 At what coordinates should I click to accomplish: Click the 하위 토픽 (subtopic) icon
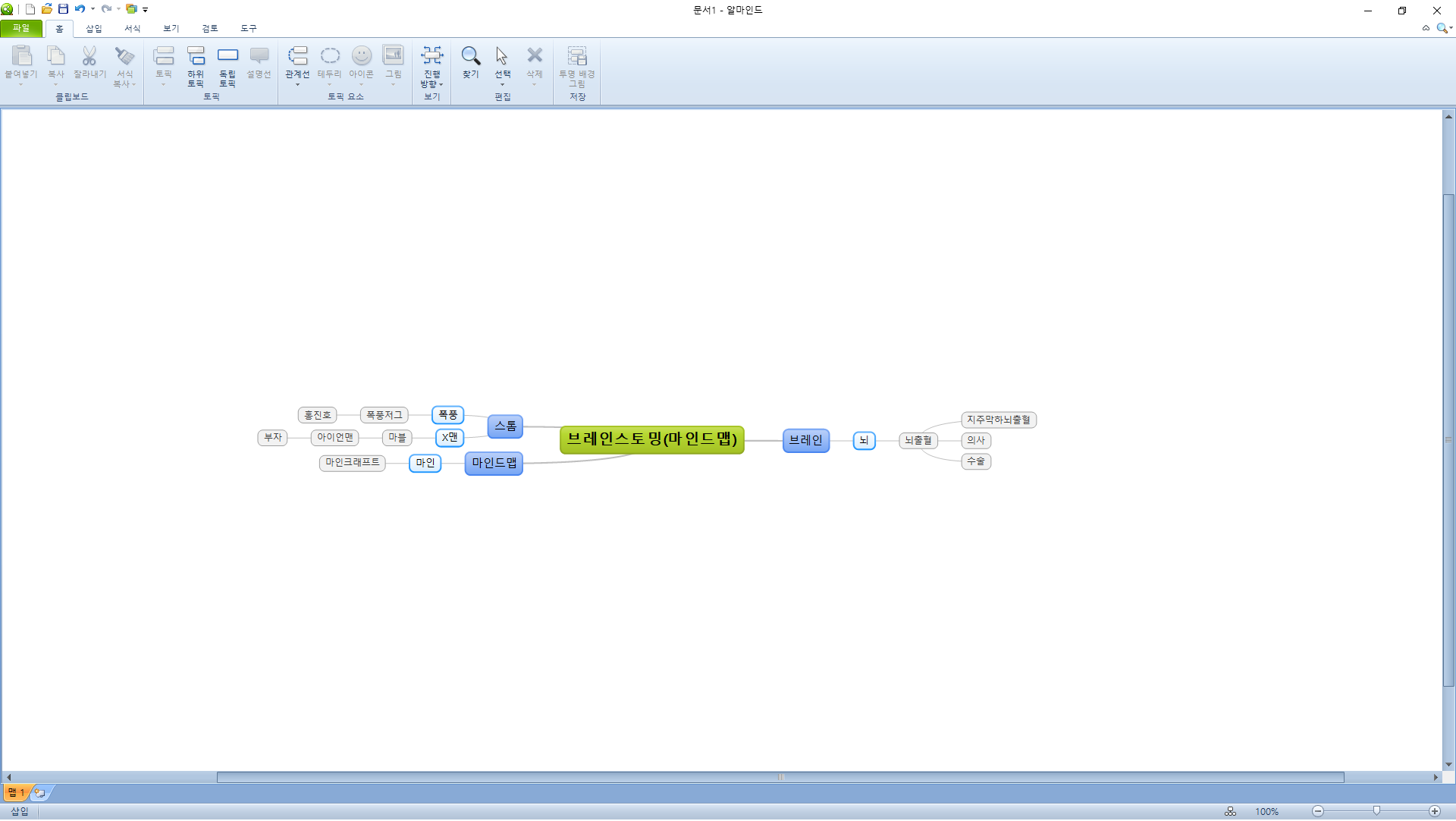196,56
